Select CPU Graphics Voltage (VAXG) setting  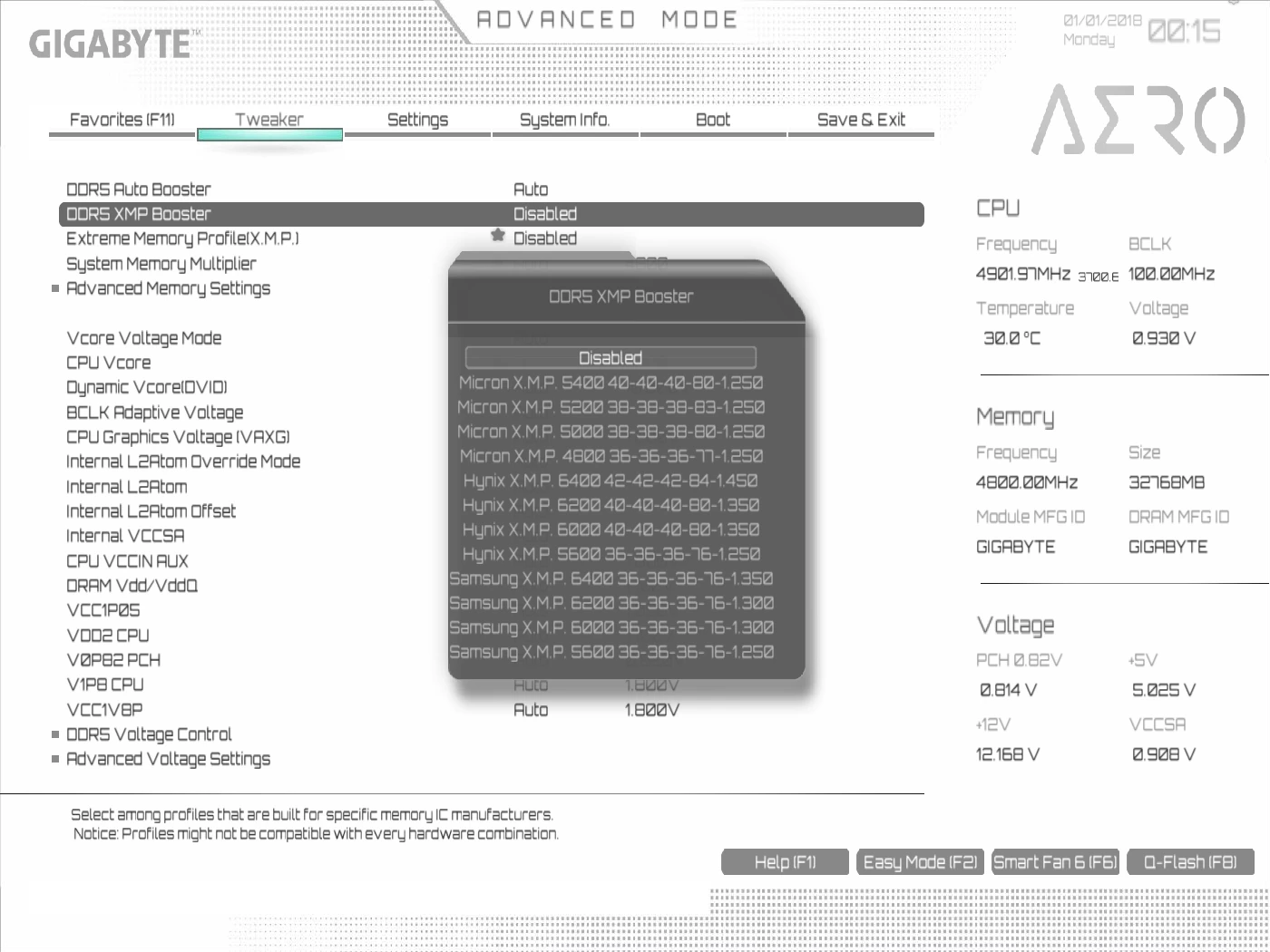coord(178,437)
